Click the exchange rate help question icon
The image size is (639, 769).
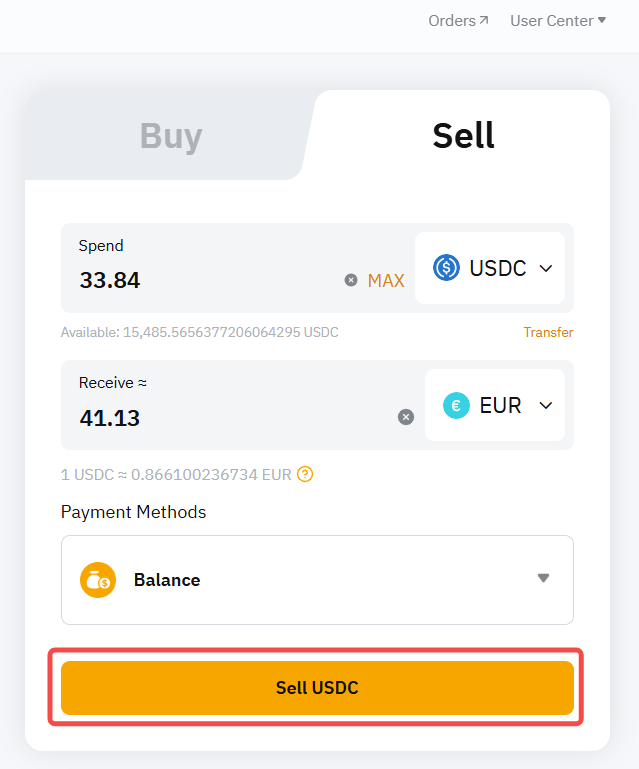[305, 474]
